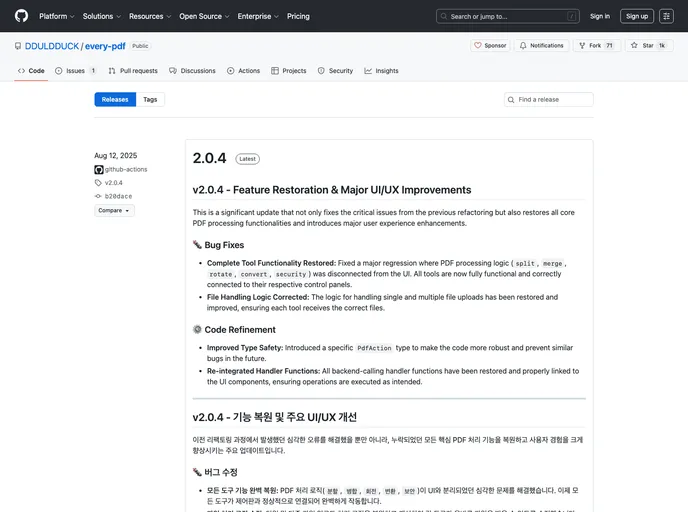Sponsor this repository
Image resolution: width=688 pixels, height=512 pixels.
click(490, 46)
